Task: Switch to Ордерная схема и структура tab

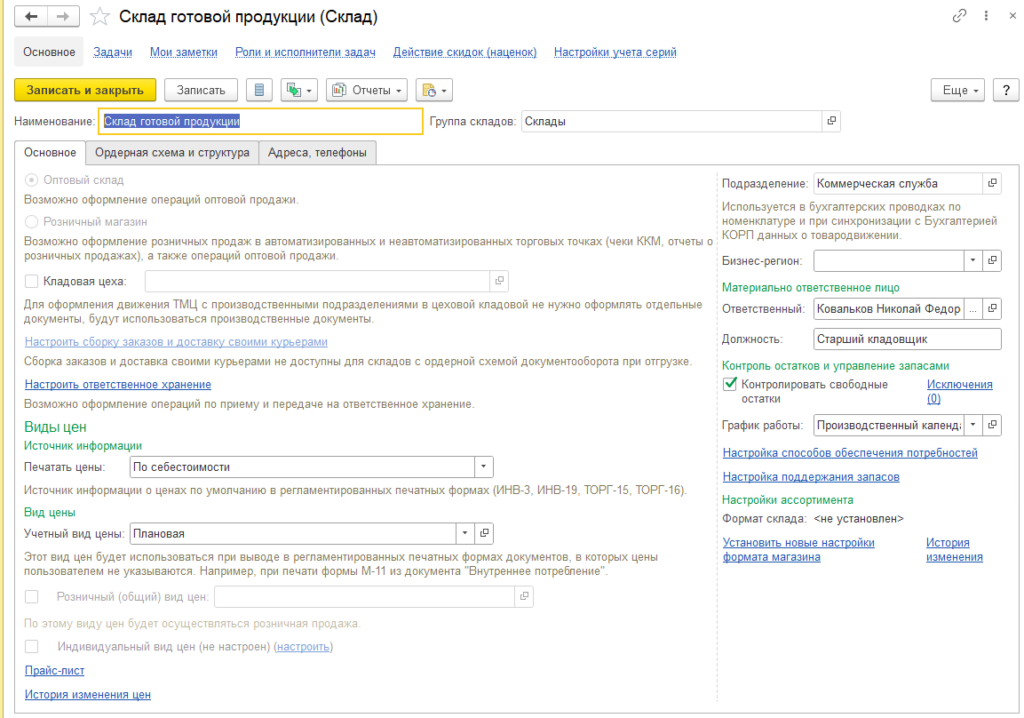Action: [x=172, y=152]
